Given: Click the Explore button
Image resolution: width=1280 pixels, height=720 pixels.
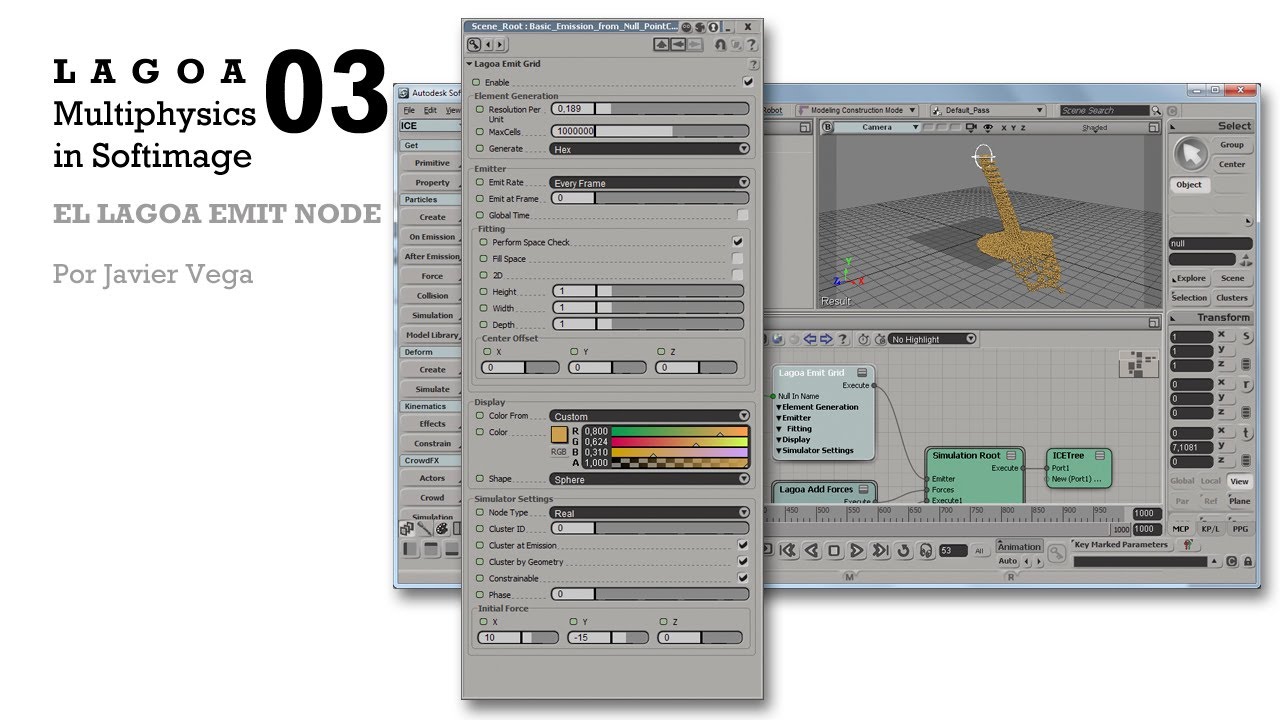Looking at the screenshot, I should [1190, 278].
